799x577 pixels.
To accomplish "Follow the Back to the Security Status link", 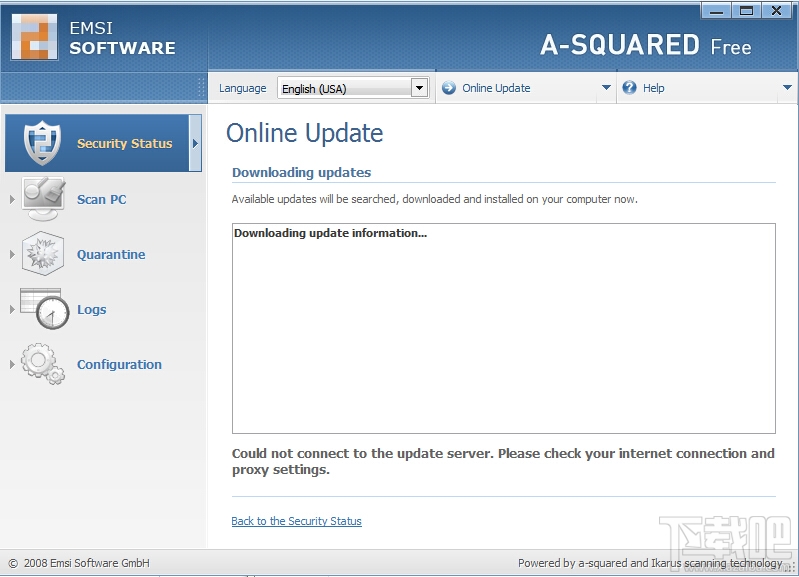I will (297, 521).
